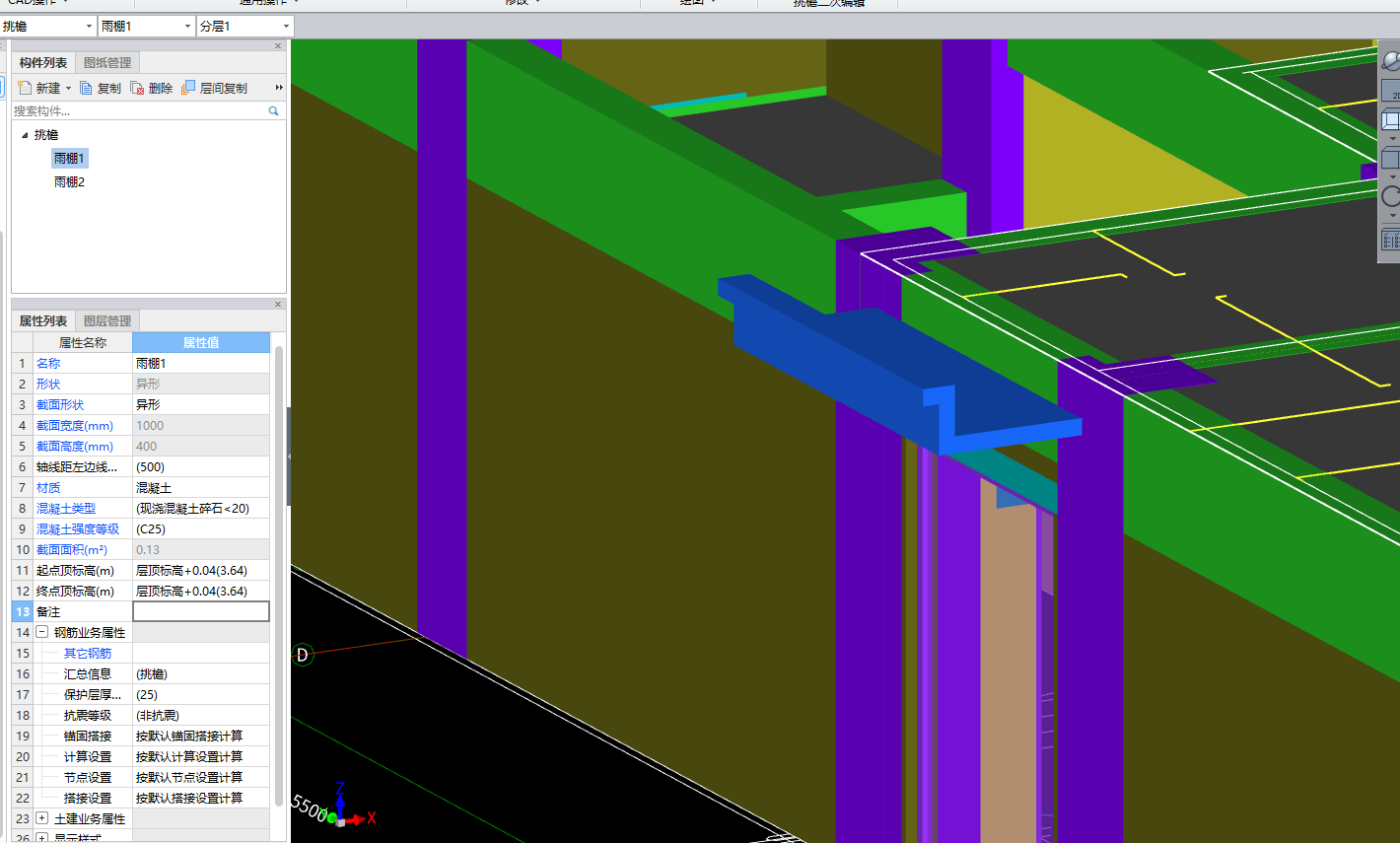
Task: Open the arrow below solid box icon
Action: click(x=1392, y=176)
